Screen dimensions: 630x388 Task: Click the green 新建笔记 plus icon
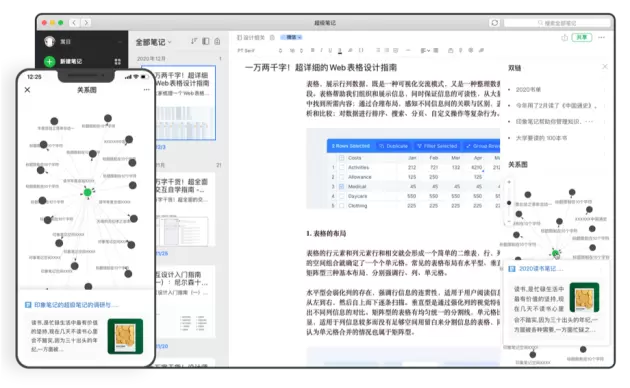(49, 61)
